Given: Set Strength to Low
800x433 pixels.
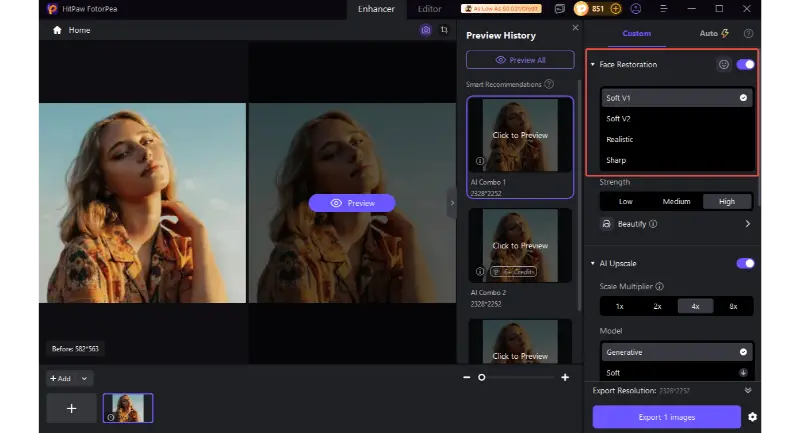Looking at the screenshot, I should 626,201.
